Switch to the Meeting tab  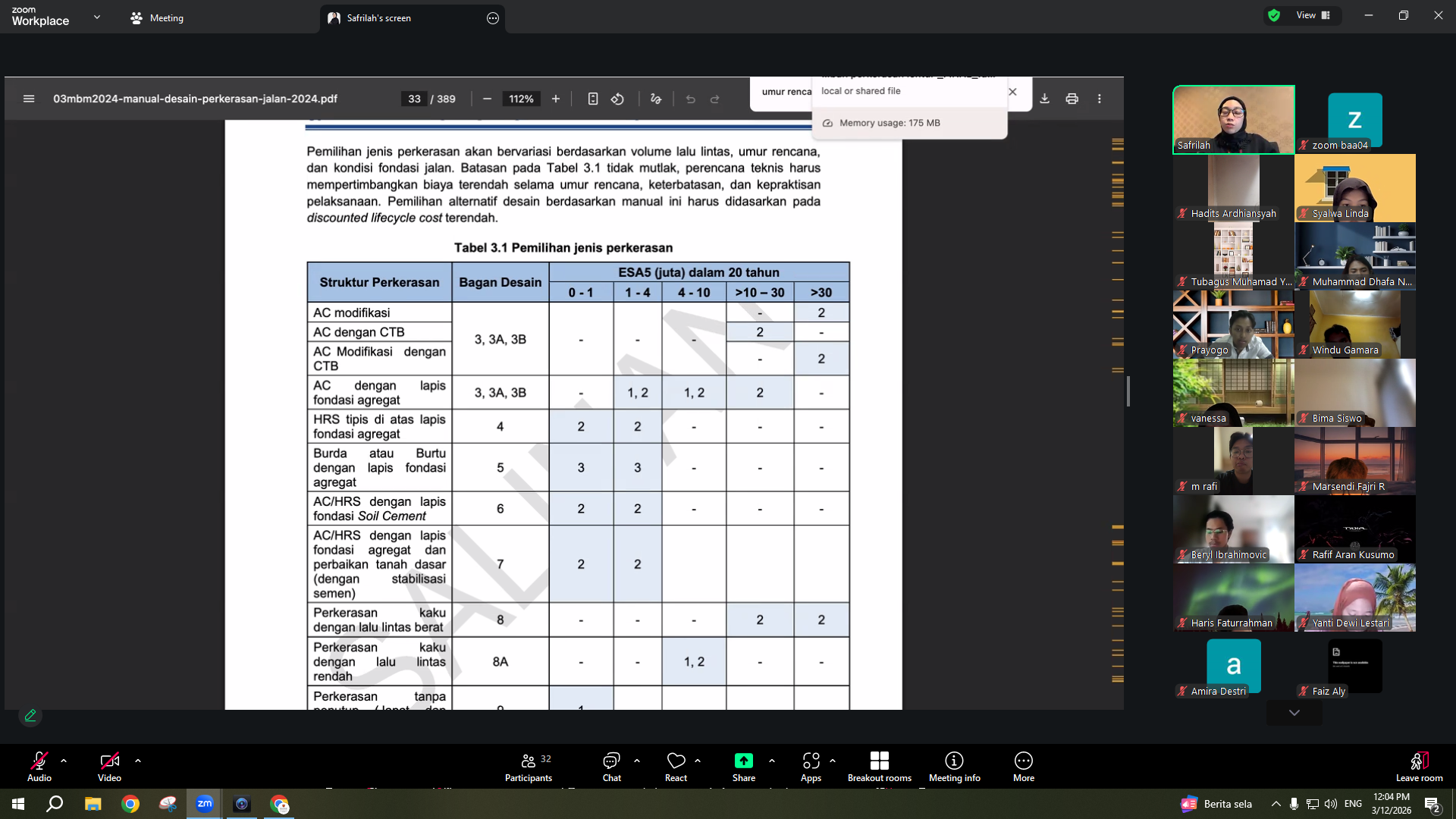tap(158, 18)
